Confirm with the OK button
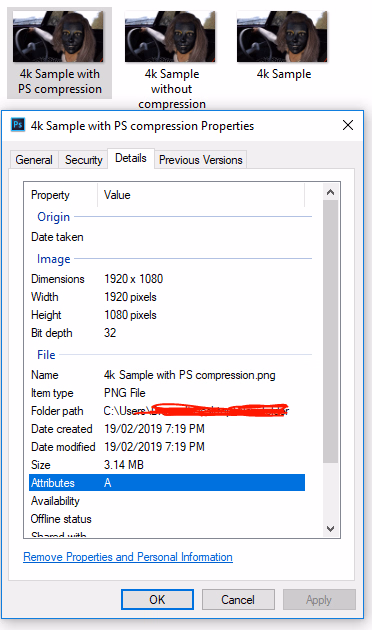372x630 pixels. 157,599
